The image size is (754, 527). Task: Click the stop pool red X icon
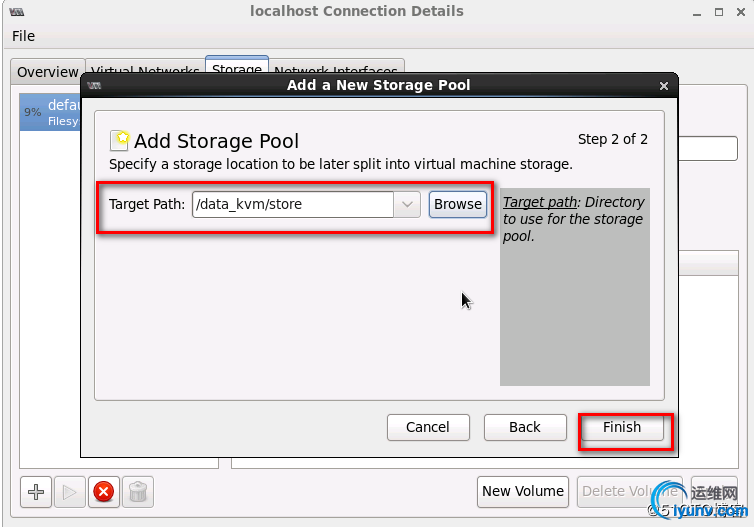click(x=103, y=491)
